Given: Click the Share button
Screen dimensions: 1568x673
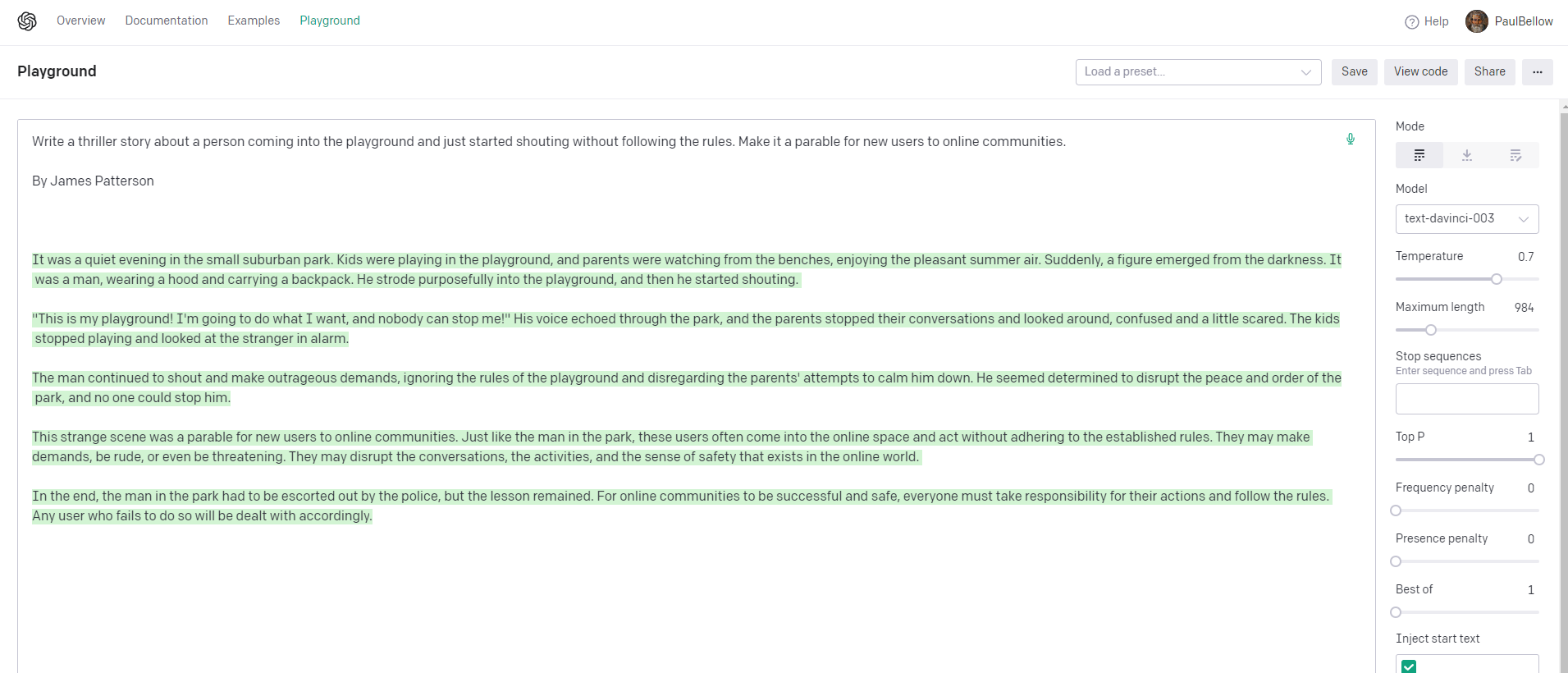Looking at the screenshot, I should [x=1490, y=72].
